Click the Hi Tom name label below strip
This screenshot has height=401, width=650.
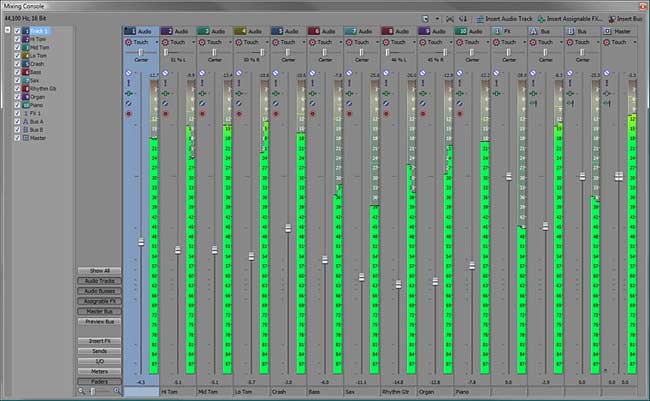170,391
